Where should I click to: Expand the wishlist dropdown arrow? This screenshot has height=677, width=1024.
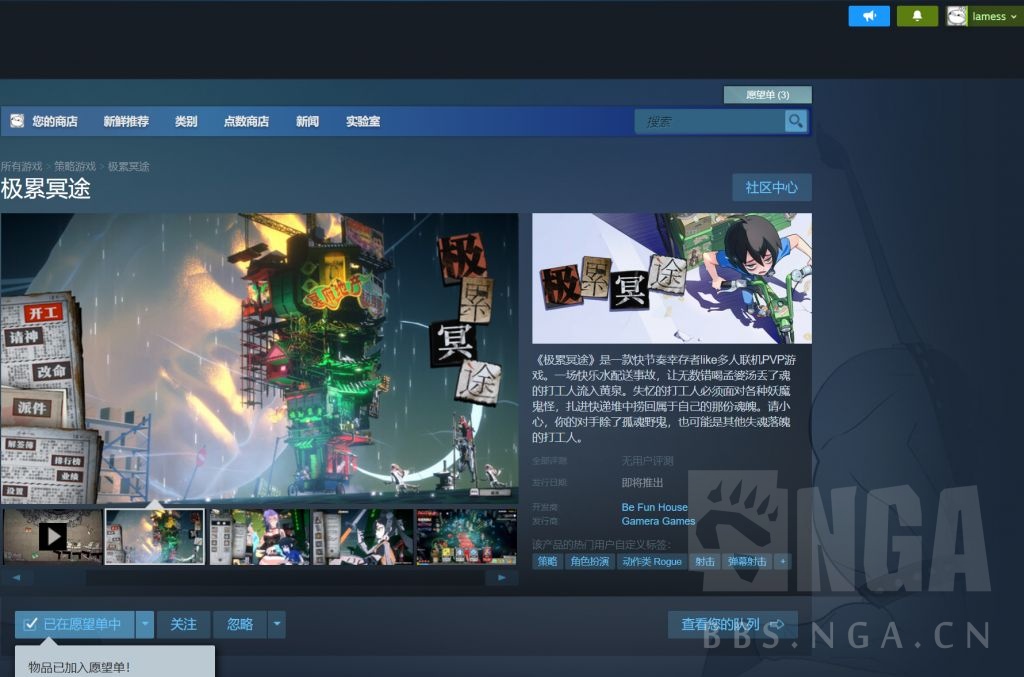click(x=145, y=624)
